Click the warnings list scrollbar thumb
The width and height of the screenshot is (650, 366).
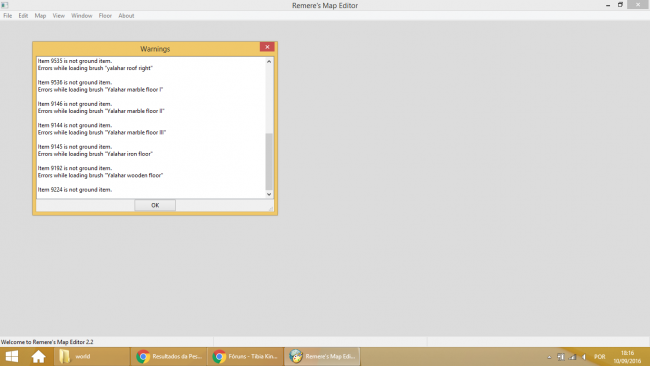[269, 162]
